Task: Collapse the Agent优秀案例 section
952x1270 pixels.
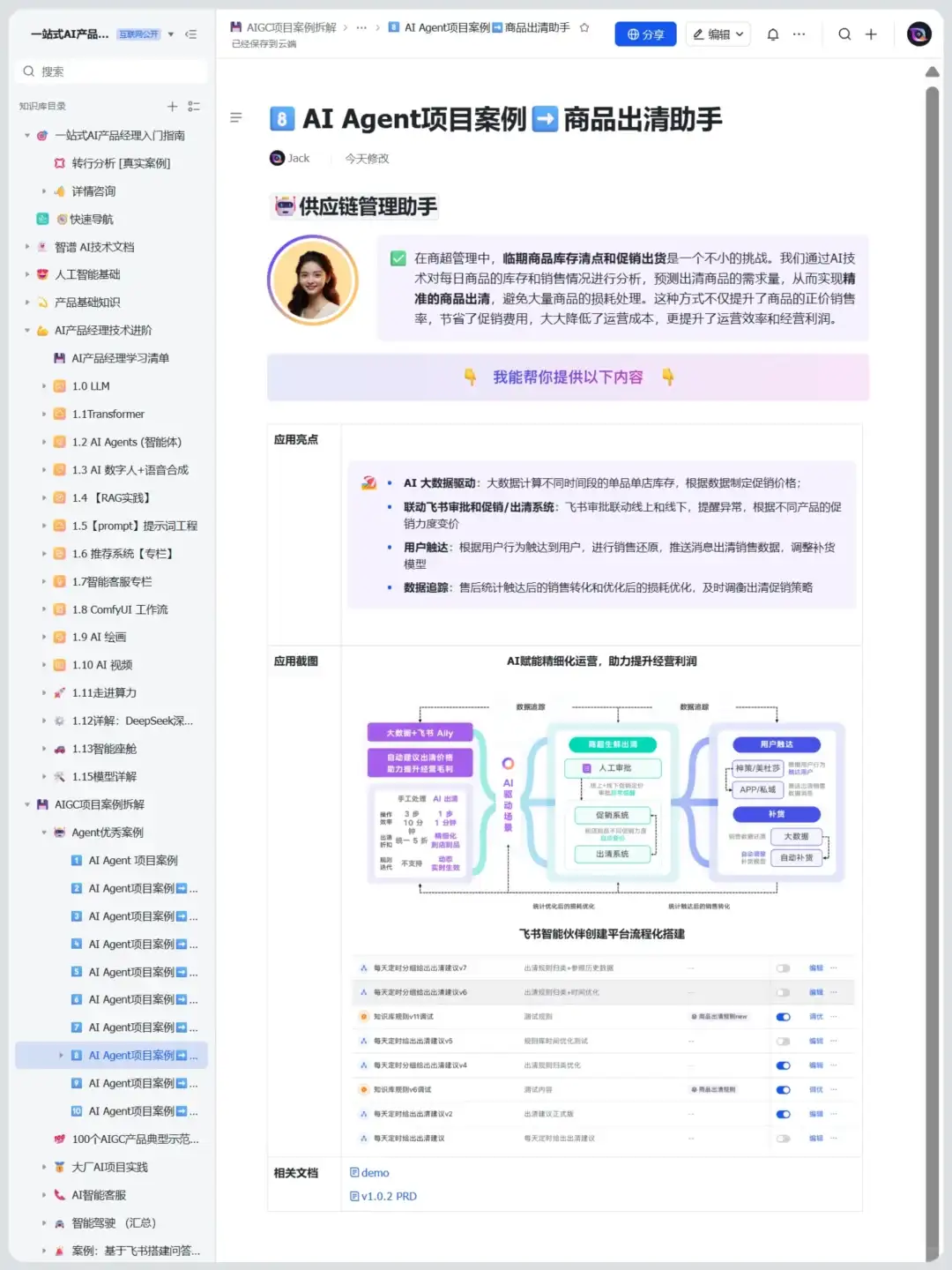Action: pos(44,832)
